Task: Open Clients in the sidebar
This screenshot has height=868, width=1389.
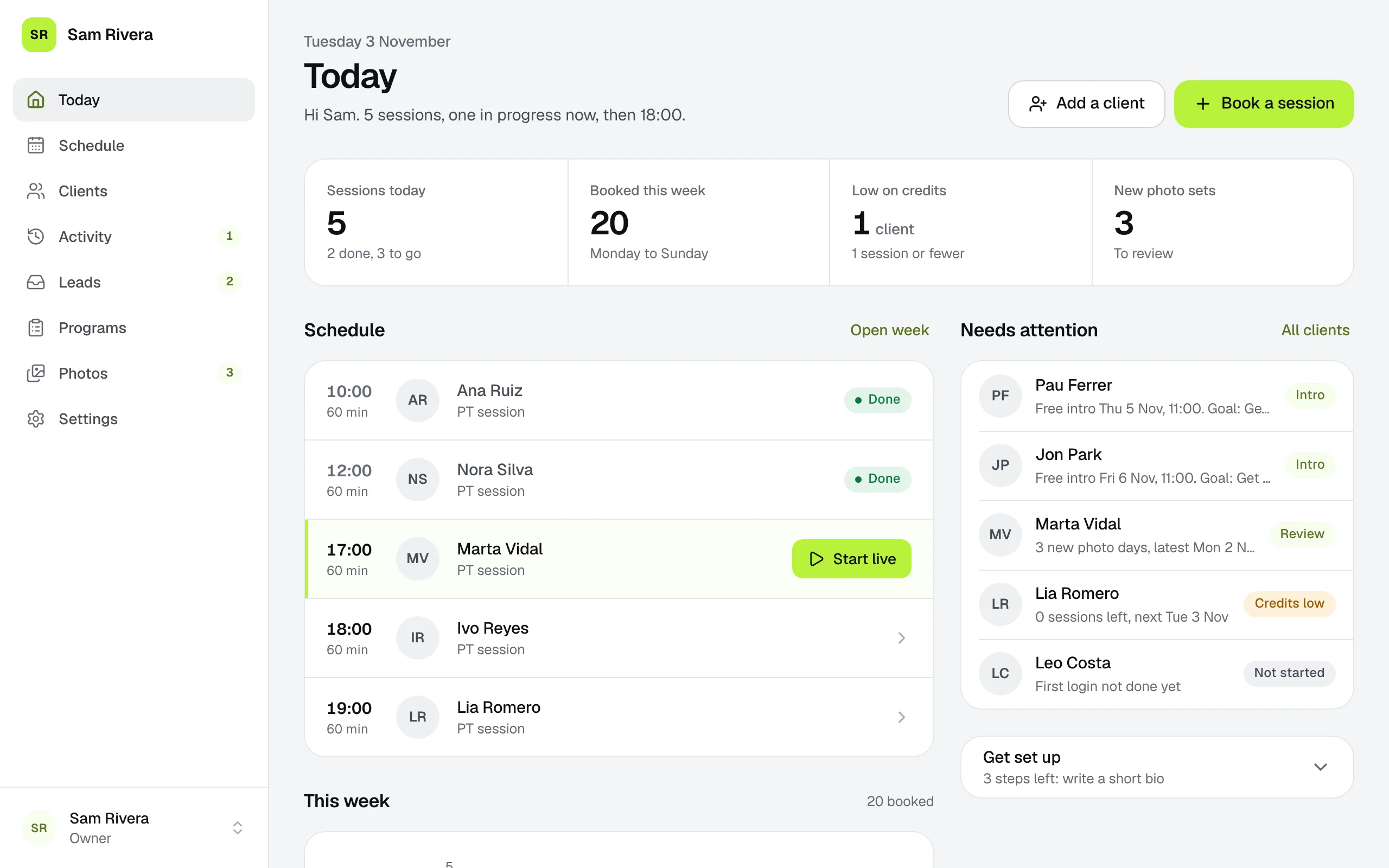Action: pyautogui.click(x=133, y=191)
